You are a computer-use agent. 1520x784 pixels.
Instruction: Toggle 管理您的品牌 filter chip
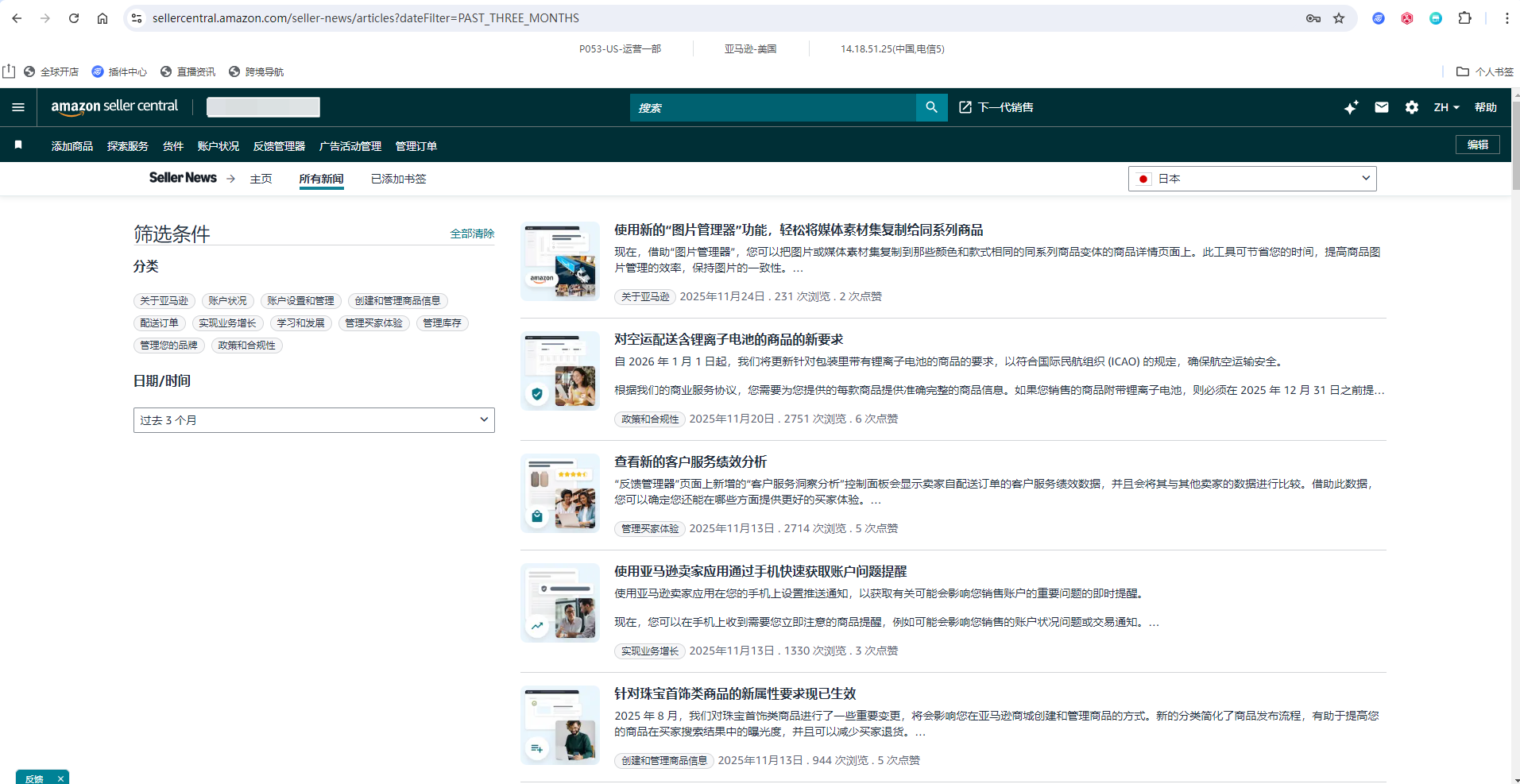[168, 346]
